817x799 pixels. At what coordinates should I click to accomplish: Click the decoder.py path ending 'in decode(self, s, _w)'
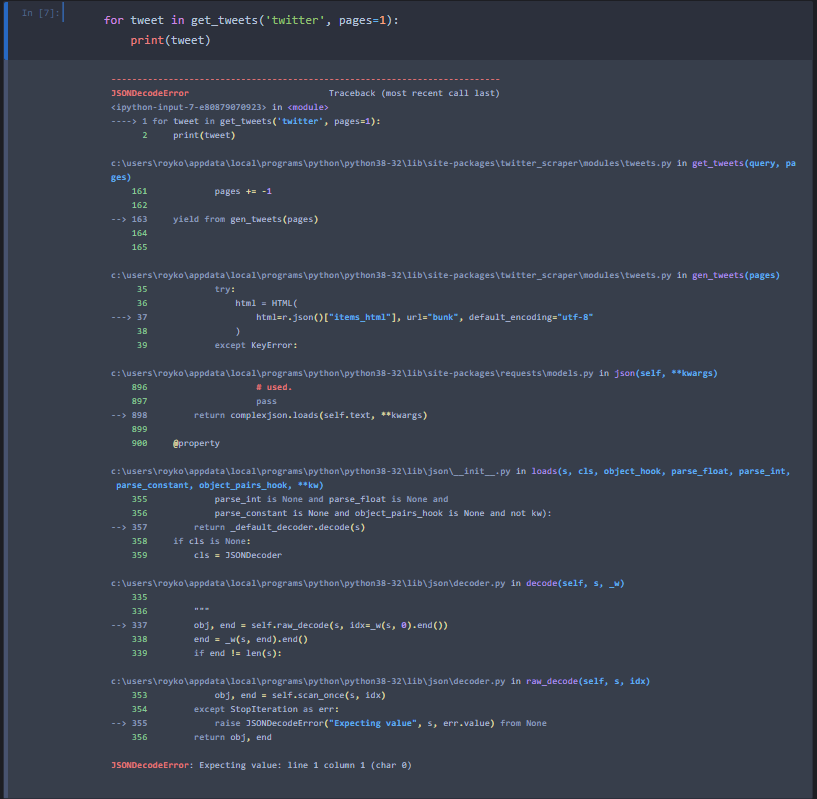[368, 583]
